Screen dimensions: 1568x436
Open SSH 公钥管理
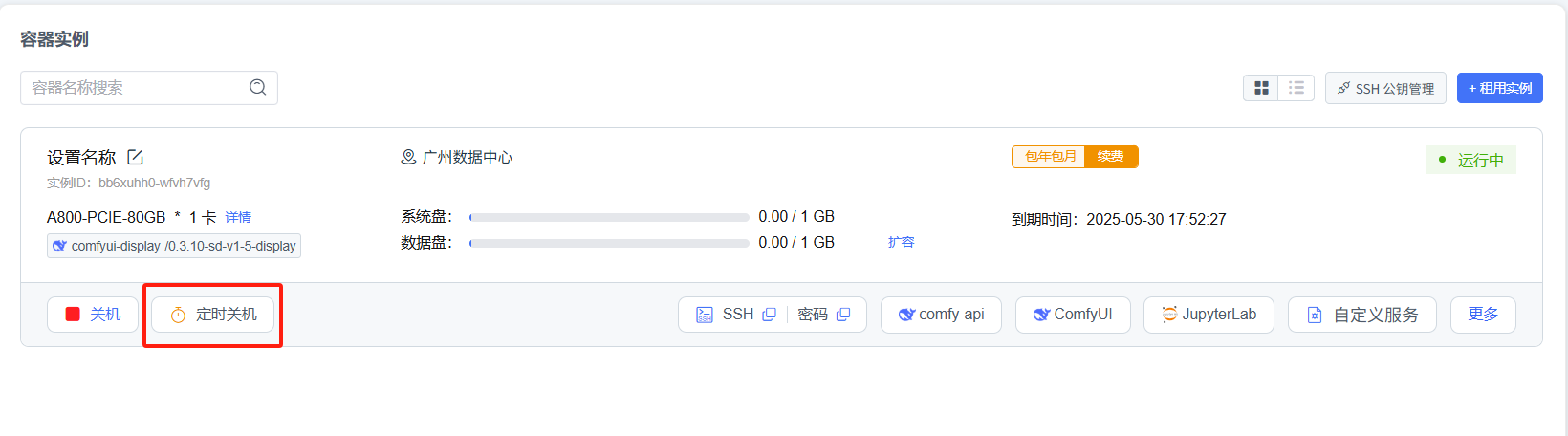tap(1385, 88)
